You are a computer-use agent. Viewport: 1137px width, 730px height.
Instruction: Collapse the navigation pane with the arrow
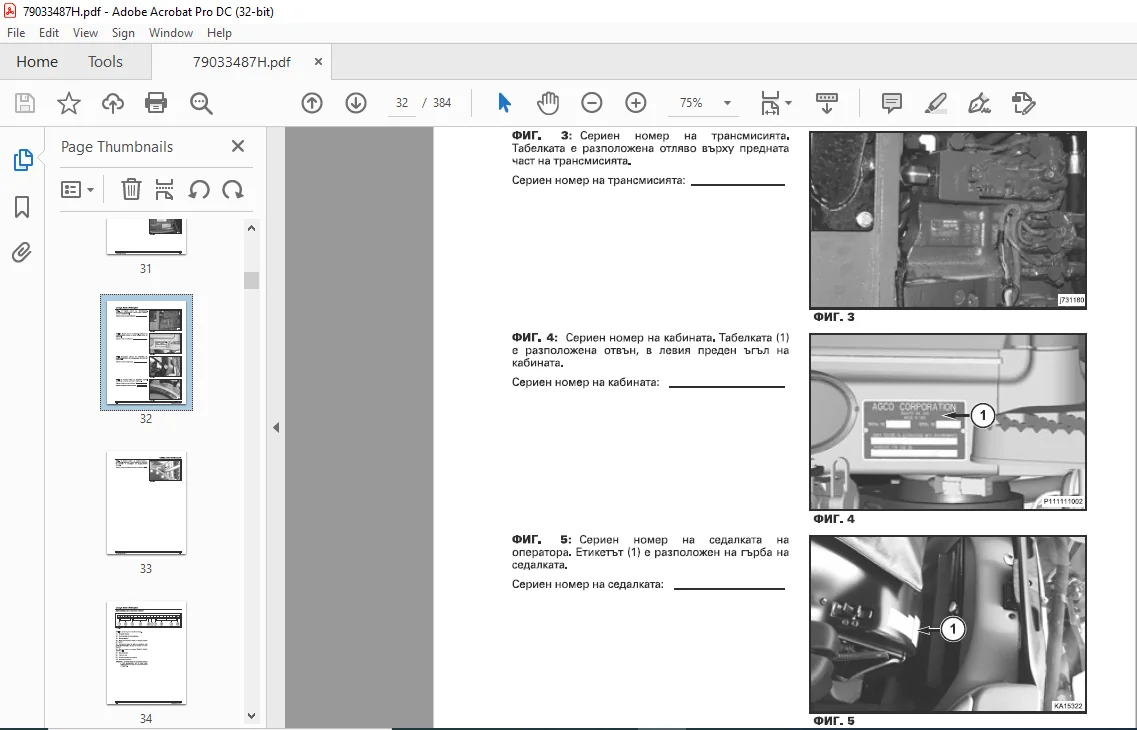click(276, 428)
